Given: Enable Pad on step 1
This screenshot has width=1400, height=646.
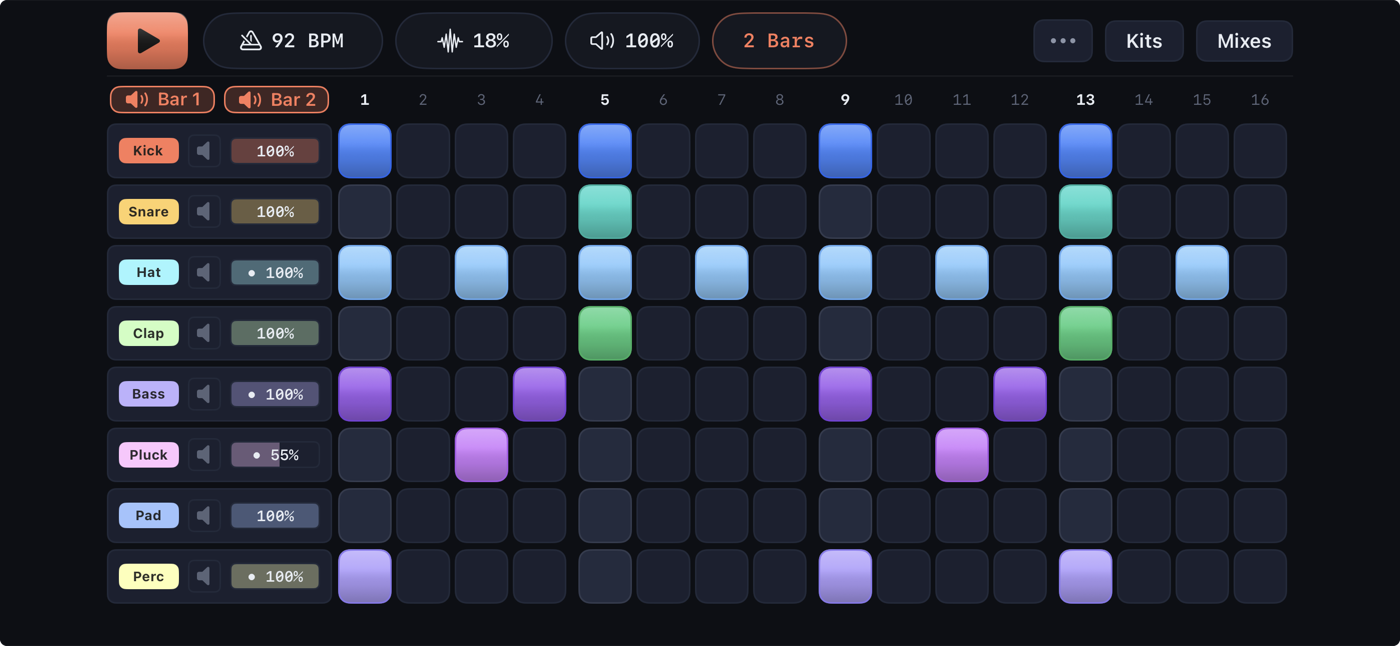Looking at the screenshot, I should click(x=365, y=516).
